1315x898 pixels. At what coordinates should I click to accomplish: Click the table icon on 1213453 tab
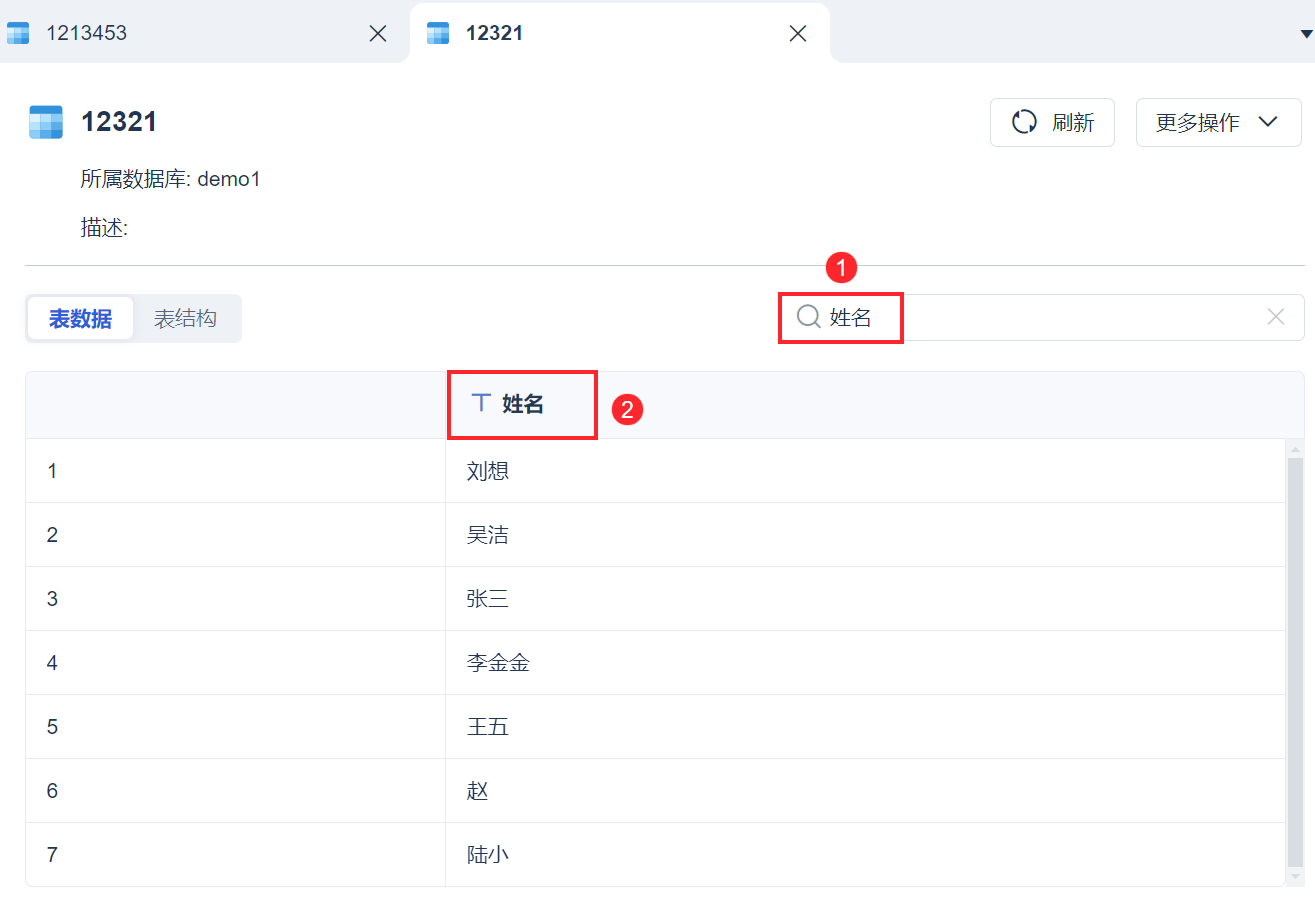point(18,33)
